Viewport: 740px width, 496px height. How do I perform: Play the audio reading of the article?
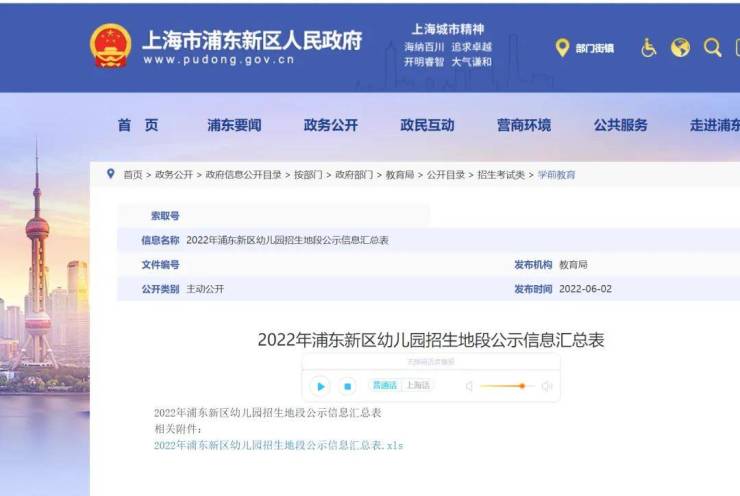pyautogui.click(x=320, y=386)
